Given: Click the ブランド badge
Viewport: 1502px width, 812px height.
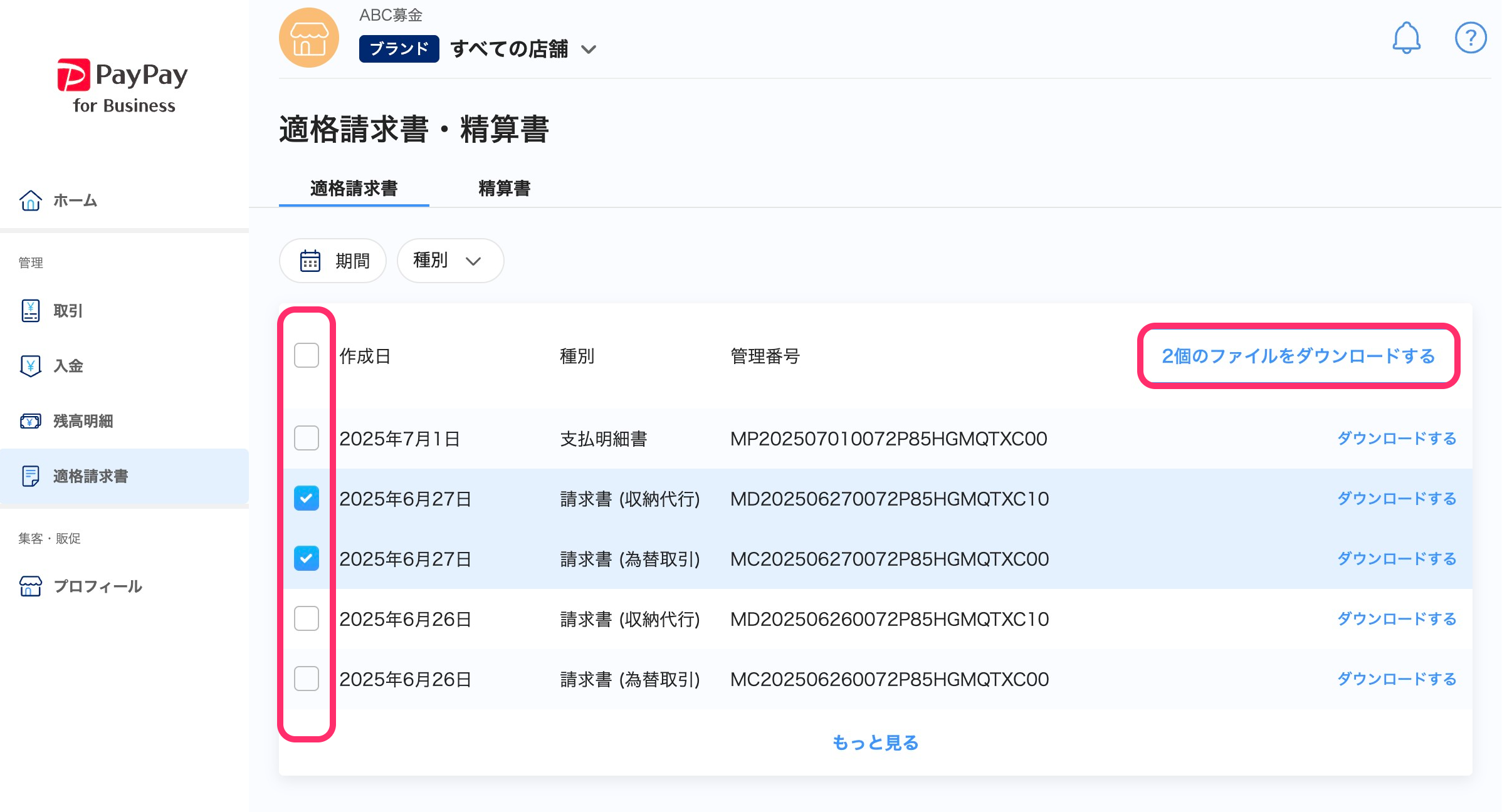Looking at the screenshot, I should tap(399, 49).
